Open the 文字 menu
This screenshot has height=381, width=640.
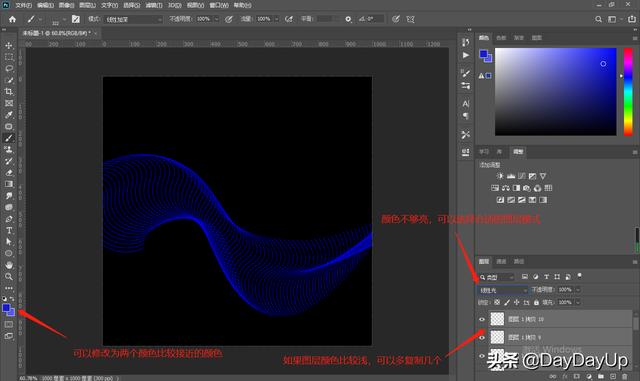[109, 5]
